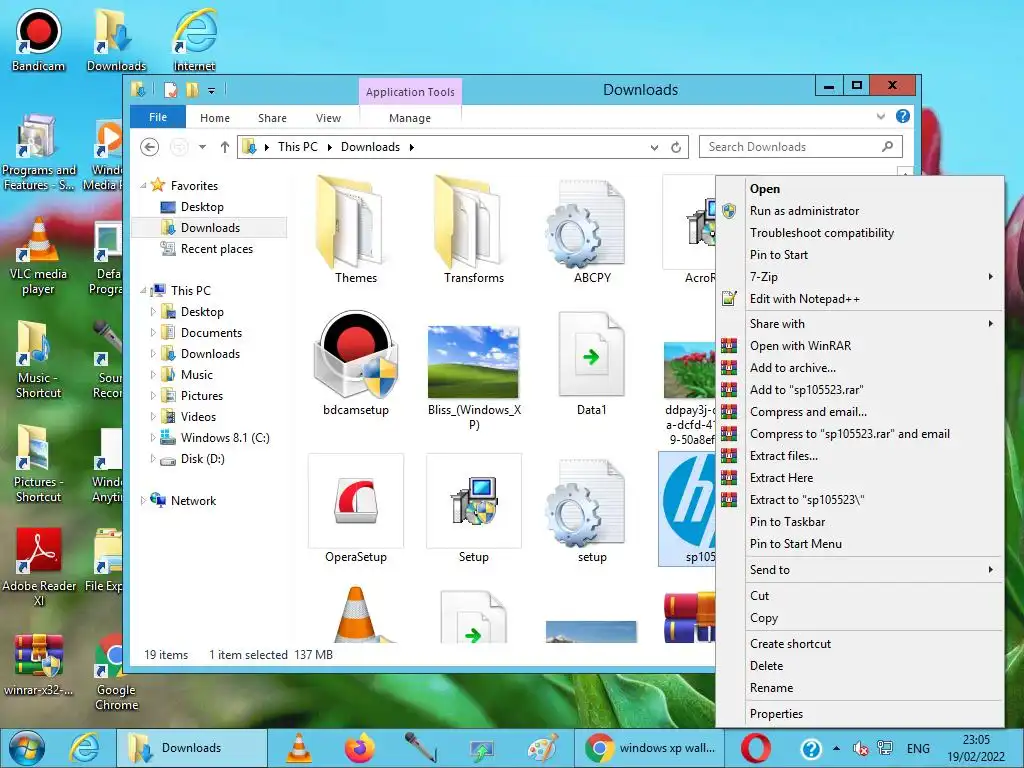Open the File ribbon tab
The width and height of the screenshot is (1024, 768).
click(x=158, y=117)
